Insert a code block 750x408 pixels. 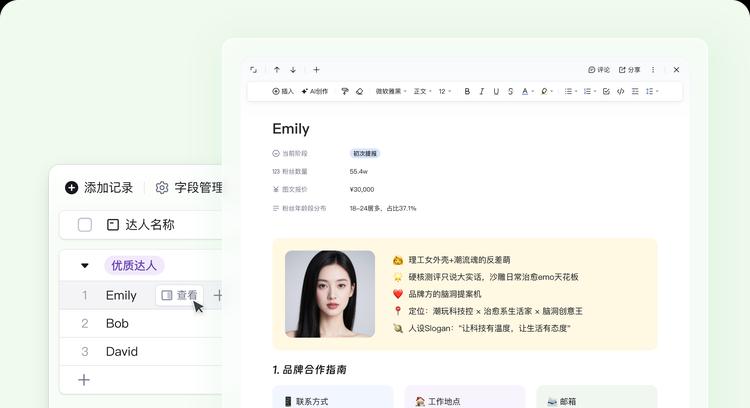(x=620, y=91)
